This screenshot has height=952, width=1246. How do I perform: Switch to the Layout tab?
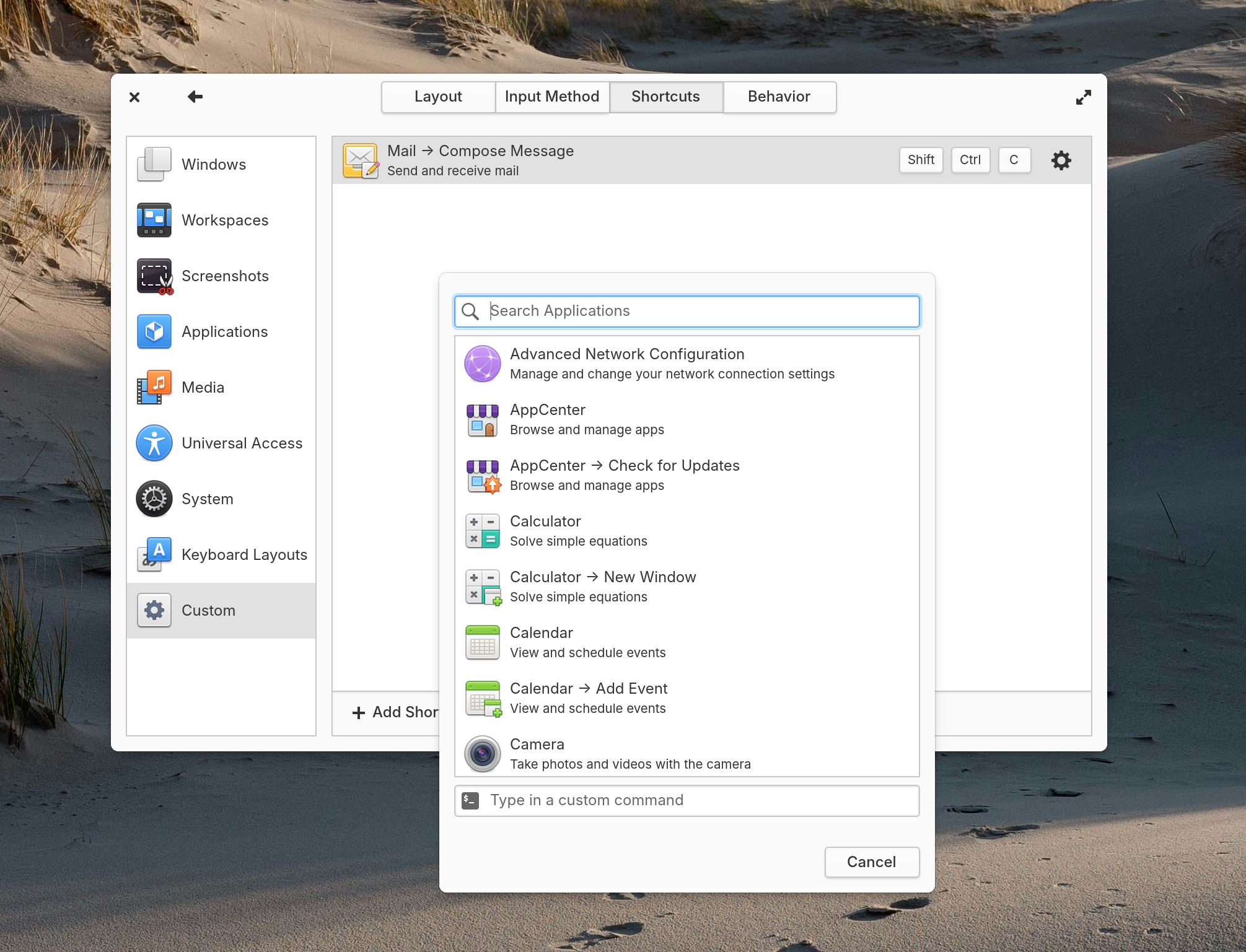point(438,97)
